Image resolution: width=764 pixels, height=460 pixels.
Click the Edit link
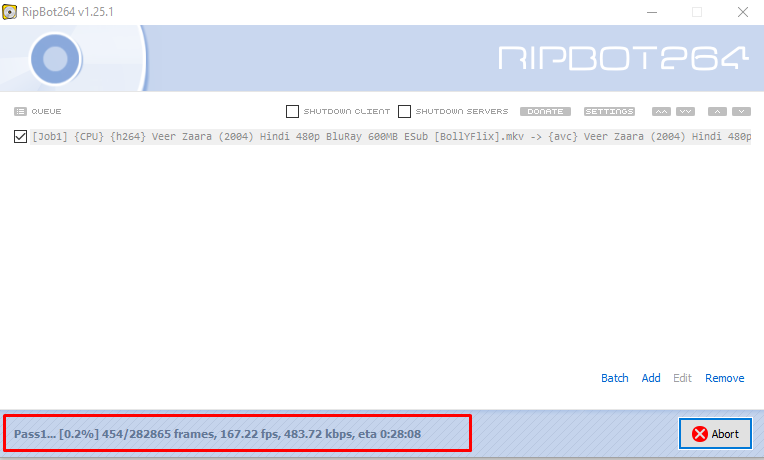coord(682,378)
